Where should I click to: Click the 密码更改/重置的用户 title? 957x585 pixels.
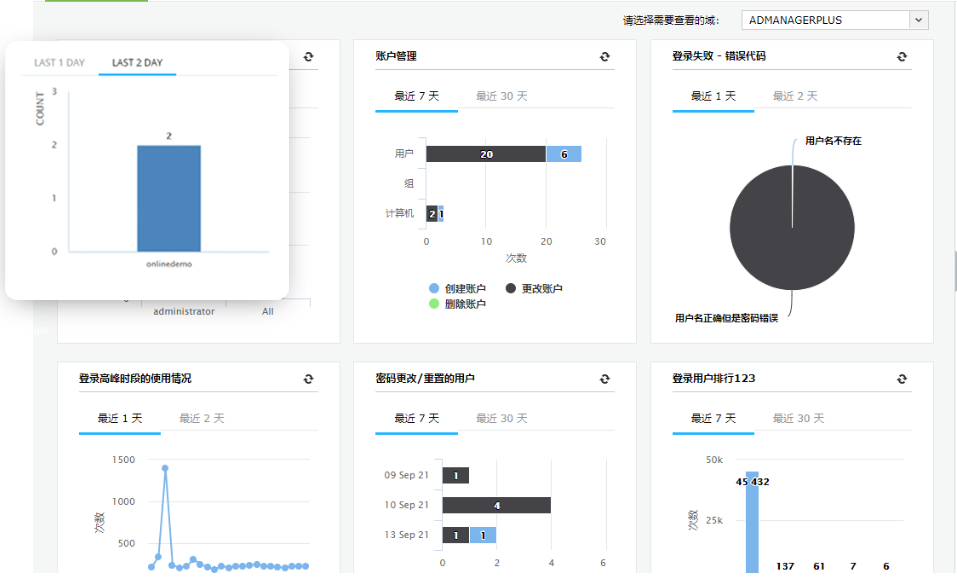[x=425, y=379]
